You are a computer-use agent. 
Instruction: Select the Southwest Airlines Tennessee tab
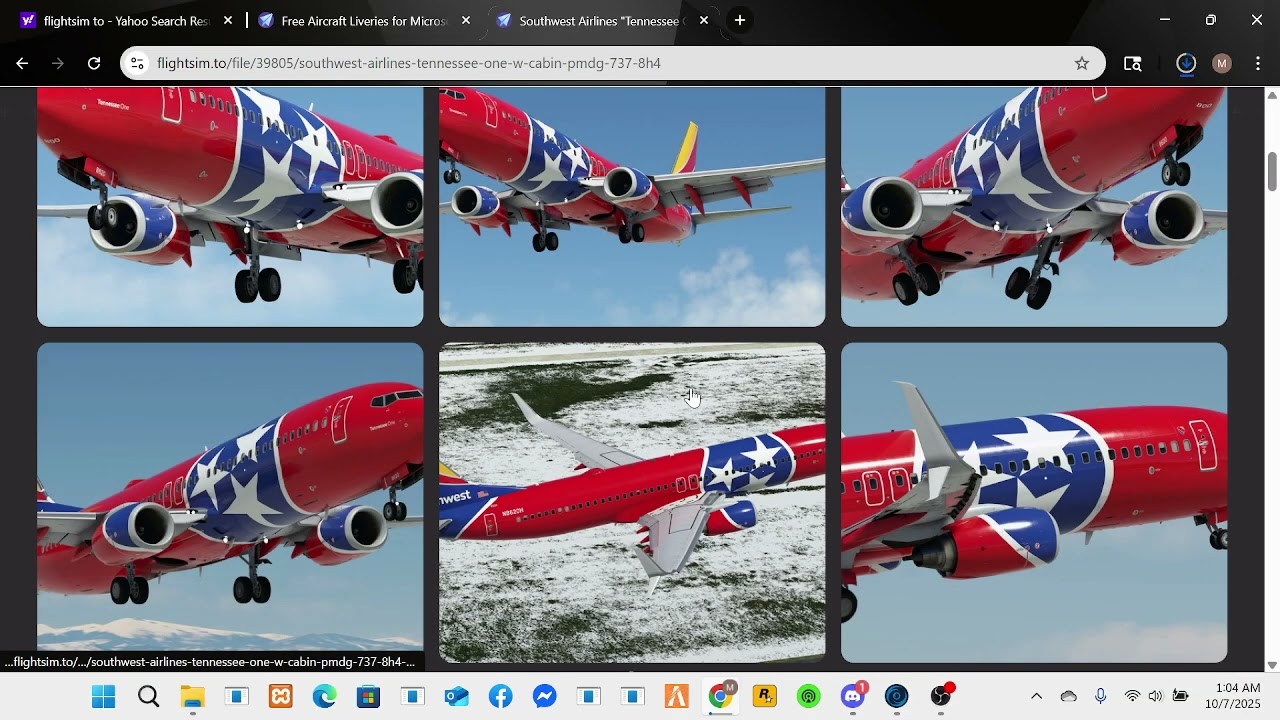602,20
